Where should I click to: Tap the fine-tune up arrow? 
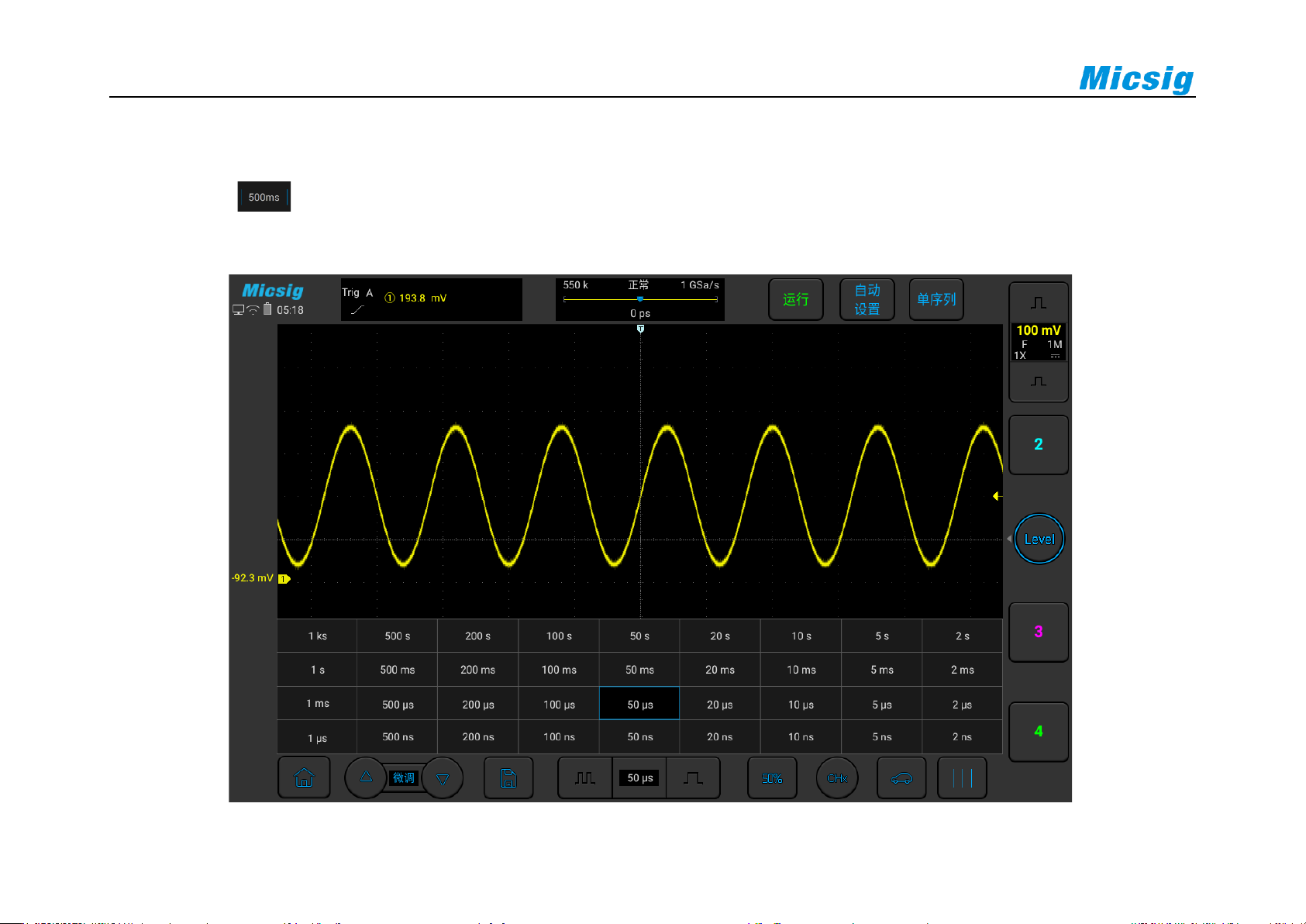(366, 777)
